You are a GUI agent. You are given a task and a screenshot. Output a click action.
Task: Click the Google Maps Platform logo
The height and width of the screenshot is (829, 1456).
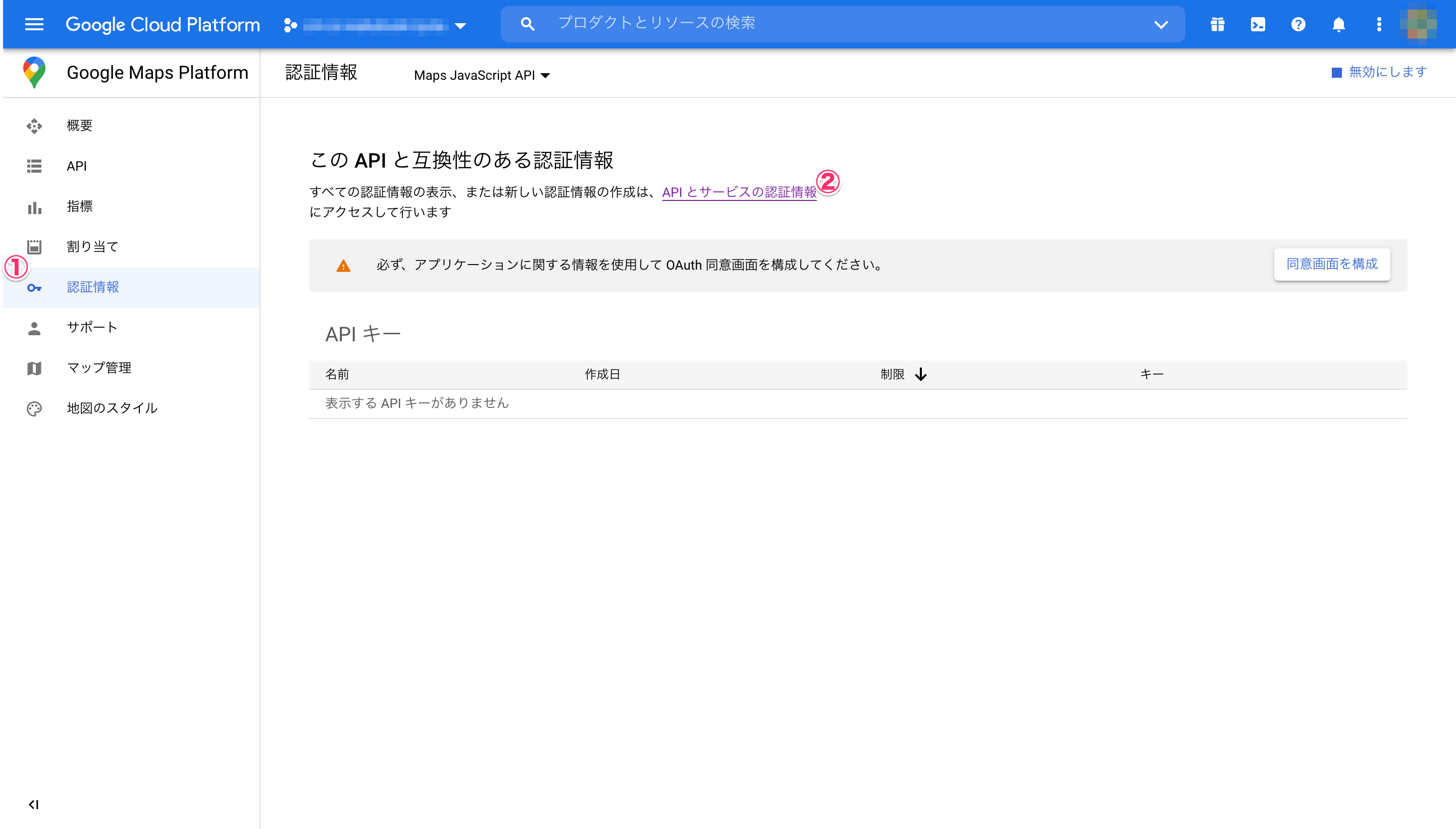coord(34,72)
